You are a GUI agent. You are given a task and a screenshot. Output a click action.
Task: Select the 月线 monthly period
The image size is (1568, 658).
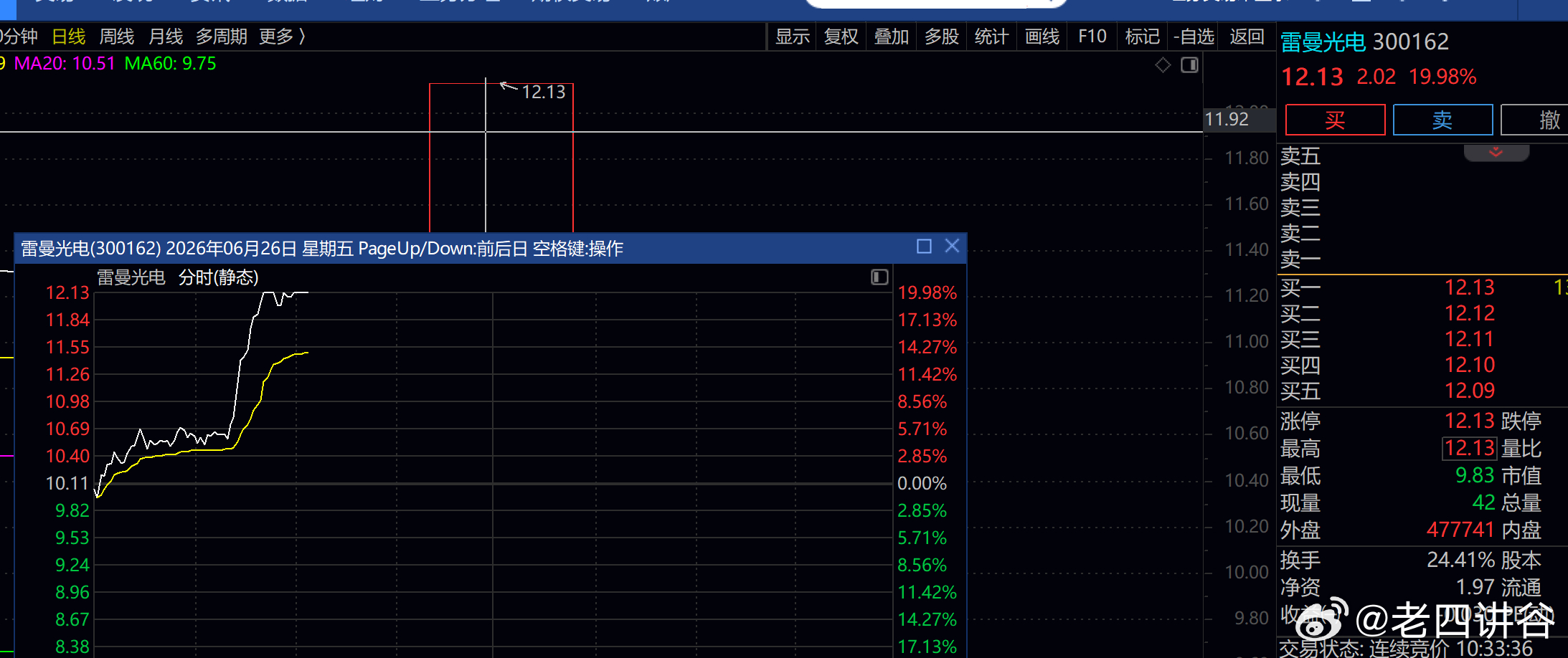click(166, 37)
